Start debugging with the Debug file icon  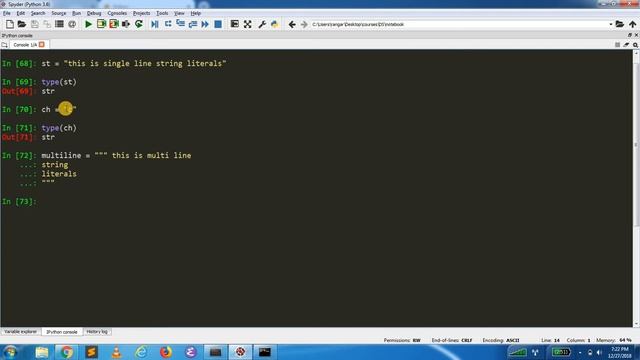[155, 24]
